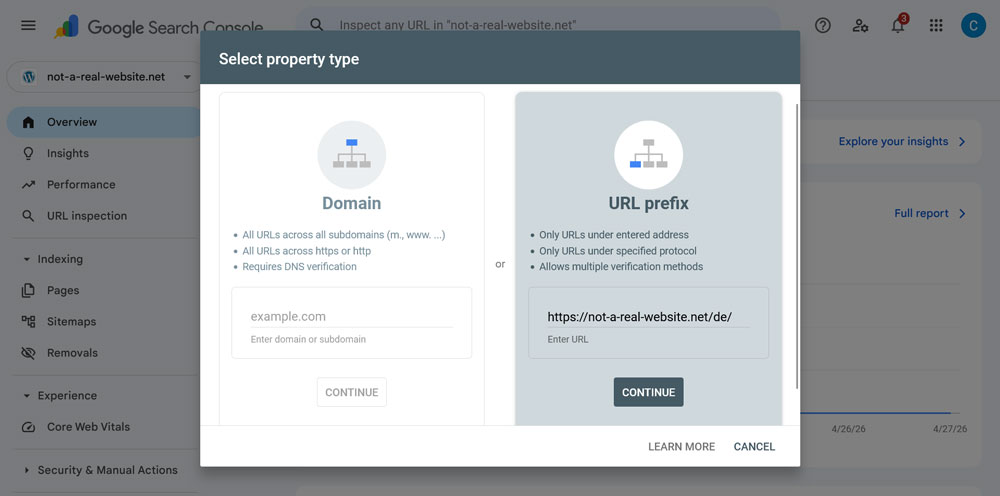Image resolution: width=1000 pixels, height=496 pixels.
Task: Click the Removals crossed-eye icon
Action: point(28,353)
